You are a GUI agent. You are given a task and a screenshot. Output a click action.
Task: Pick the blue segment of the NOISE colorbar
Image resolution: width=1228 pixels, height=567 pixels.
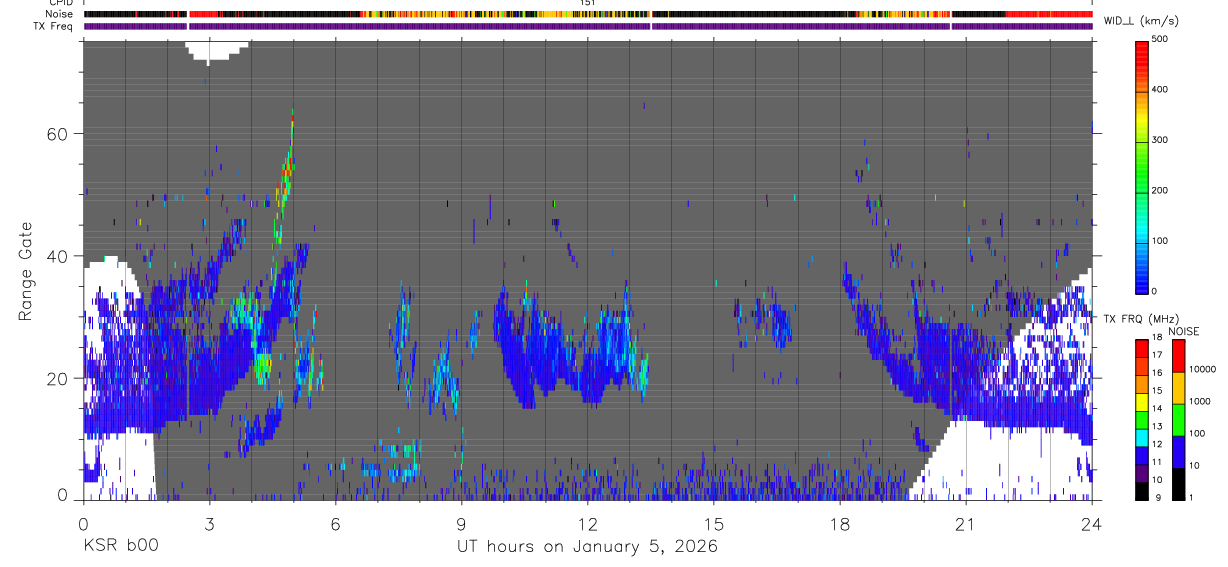[1177, 451]
